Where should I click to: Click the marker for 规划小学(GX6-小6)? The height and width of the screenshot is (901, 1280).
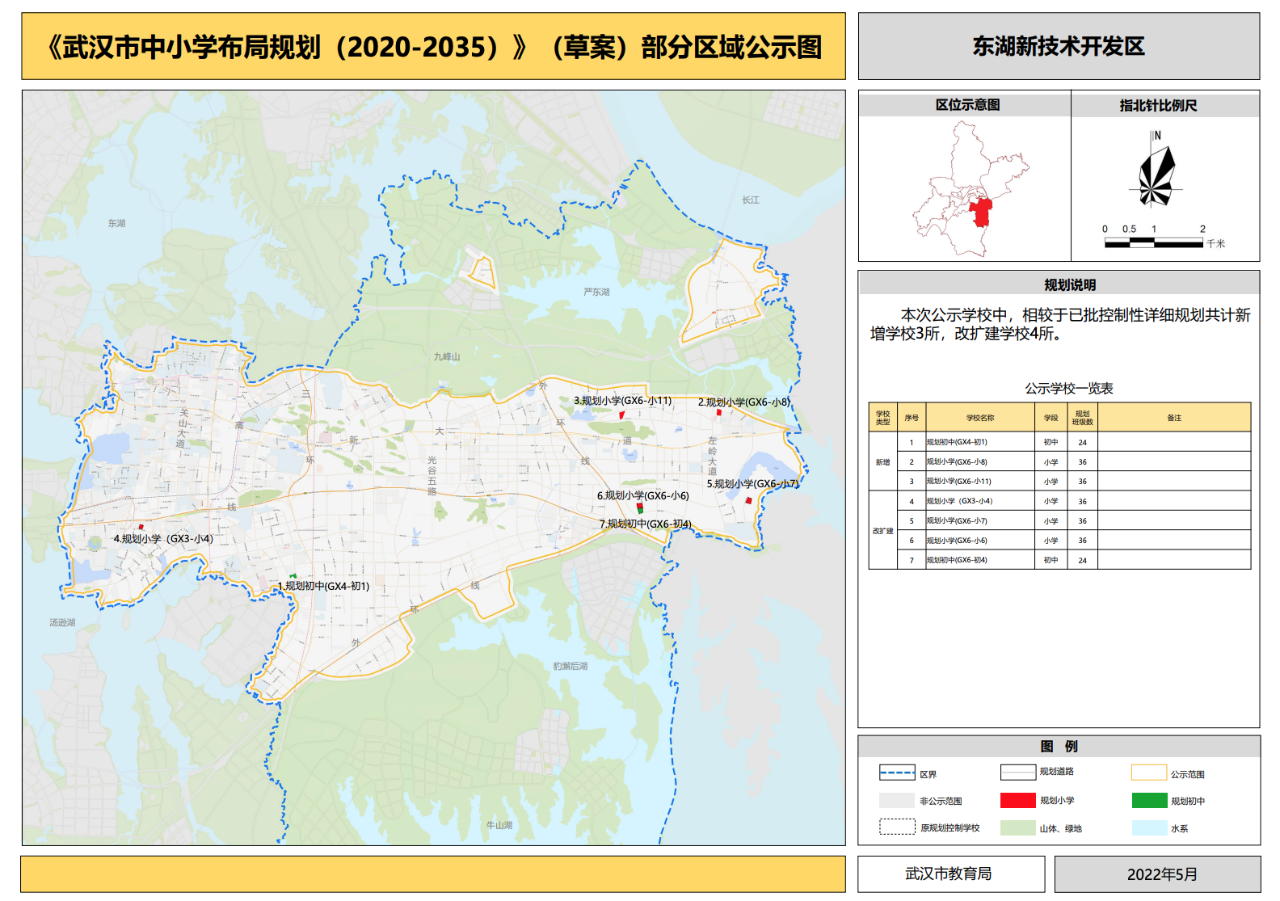coord(640,507)
